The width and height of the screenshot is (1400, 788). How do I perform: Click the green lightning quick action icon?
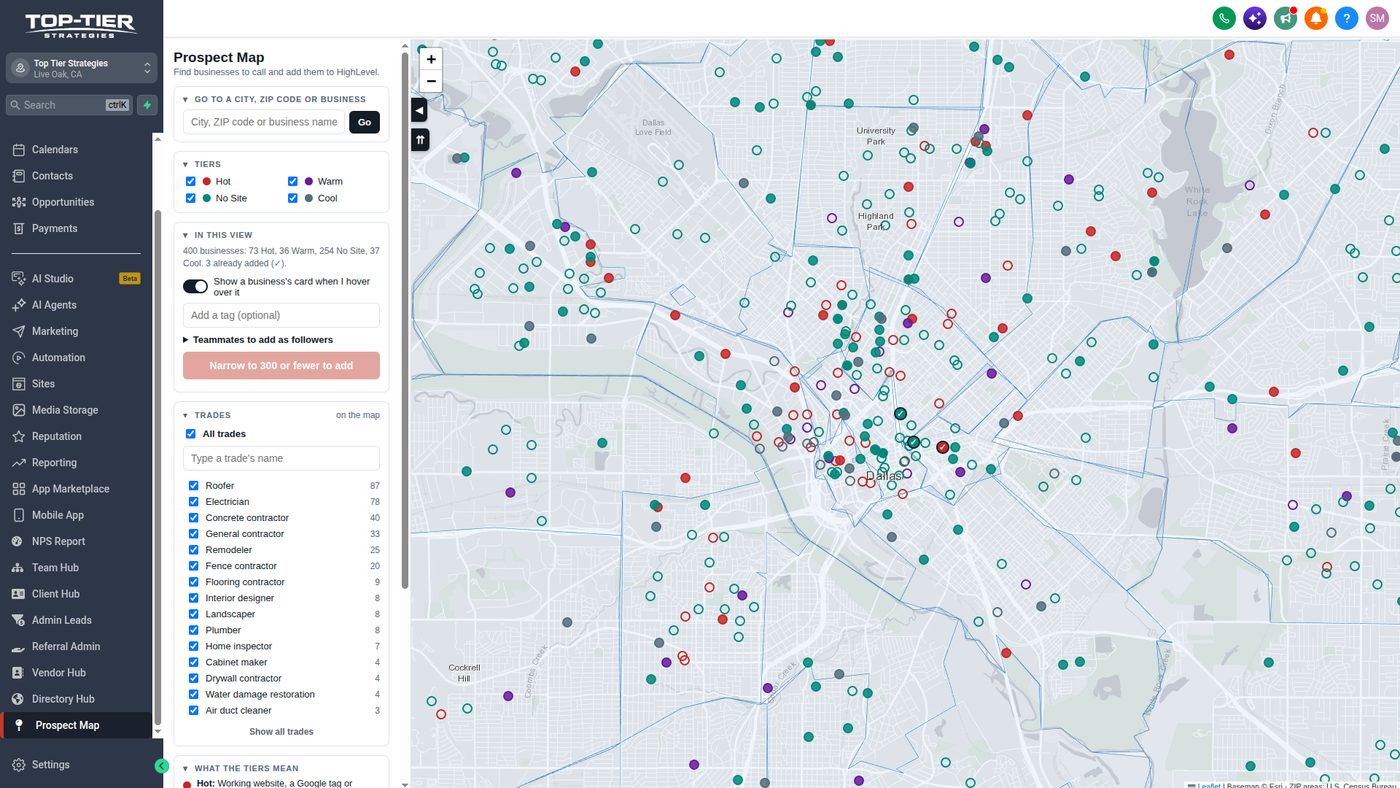pos(147,105)
